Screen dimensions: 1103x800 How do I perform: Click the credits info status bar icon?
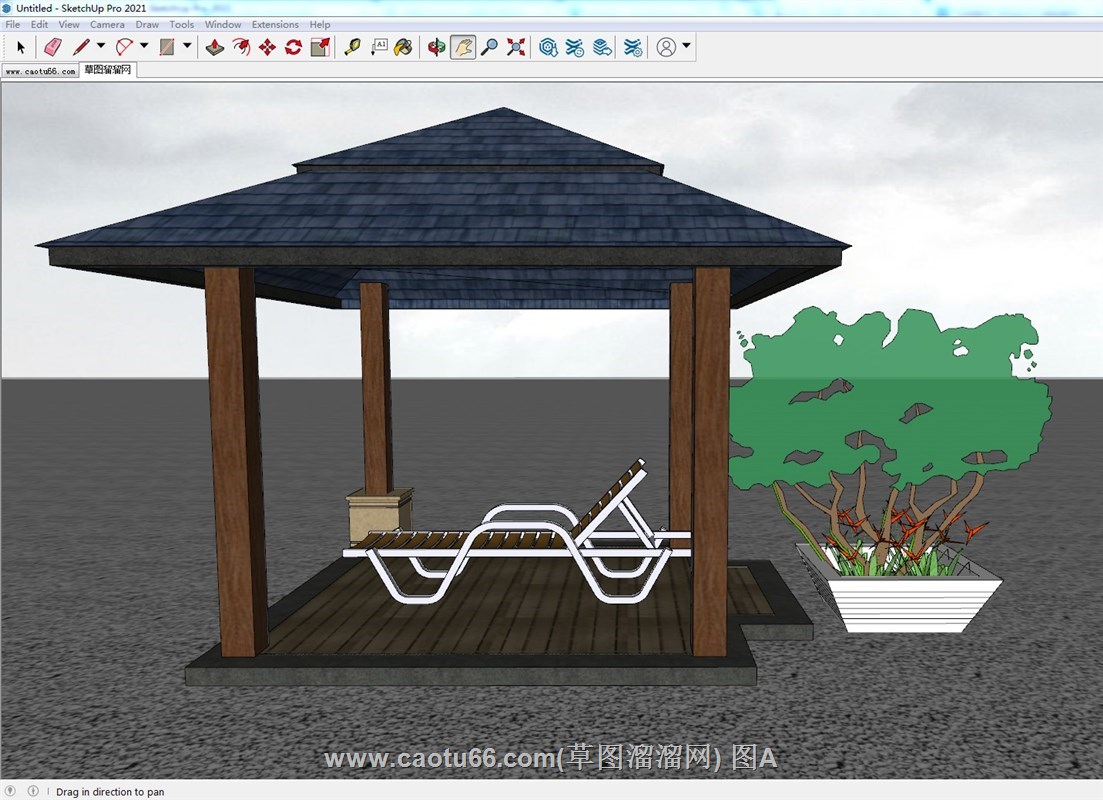32,792
